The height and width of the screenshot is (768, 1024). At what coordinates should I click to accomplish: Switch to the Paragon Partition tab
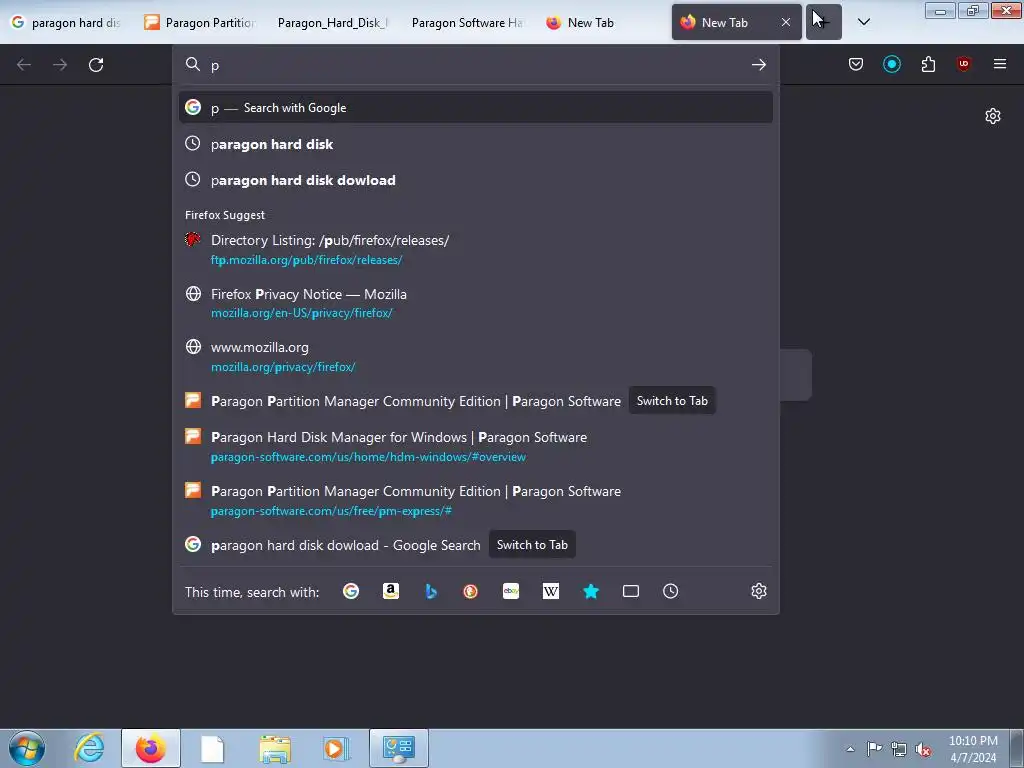click(x=202, y=23)
